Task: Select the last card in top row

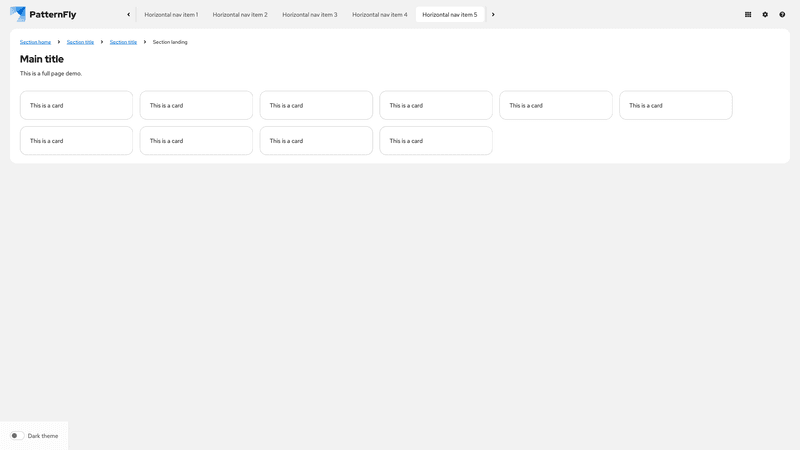Action: pos(675,105)
